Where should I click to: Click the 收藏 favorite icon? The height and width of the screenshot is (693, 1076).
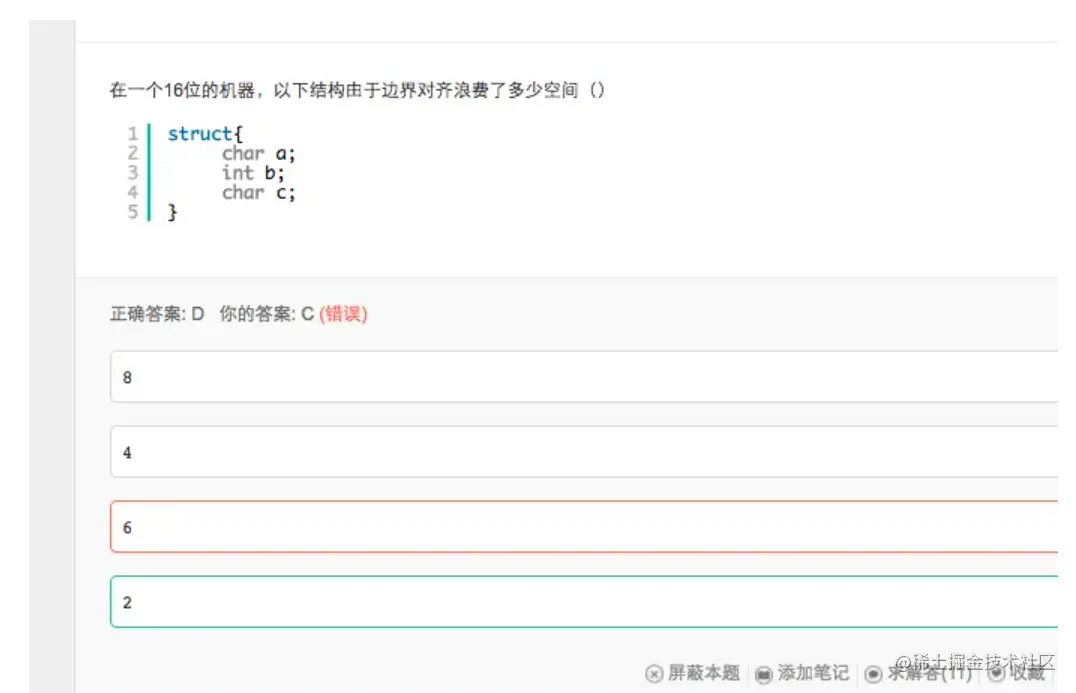pos(996,674)
